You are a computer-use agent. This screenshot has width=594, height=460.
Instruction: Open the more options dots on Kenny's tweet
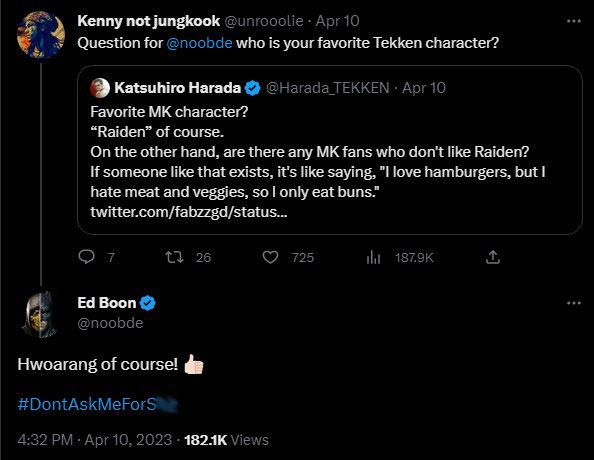pos(574,21)
